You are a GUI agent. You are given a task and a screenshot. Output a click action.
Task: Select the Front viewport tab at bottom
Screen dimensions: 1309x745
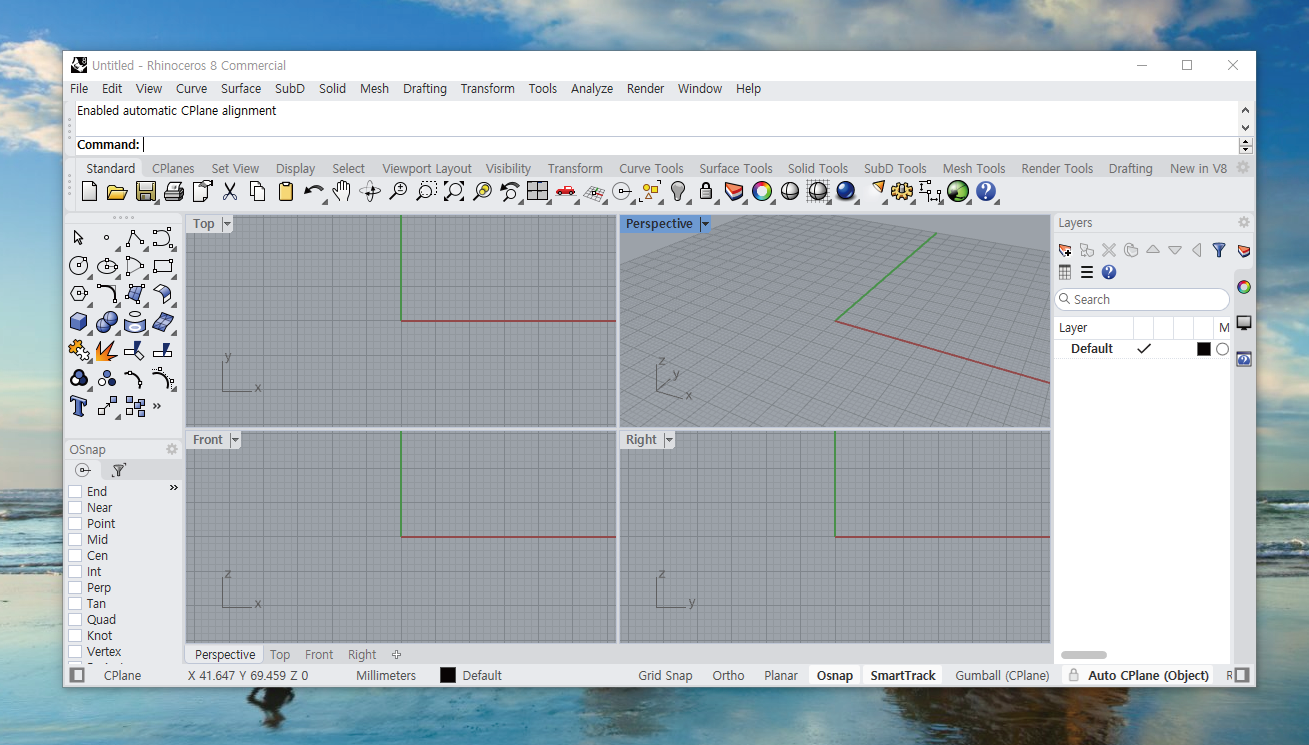(x=319, y=655)
